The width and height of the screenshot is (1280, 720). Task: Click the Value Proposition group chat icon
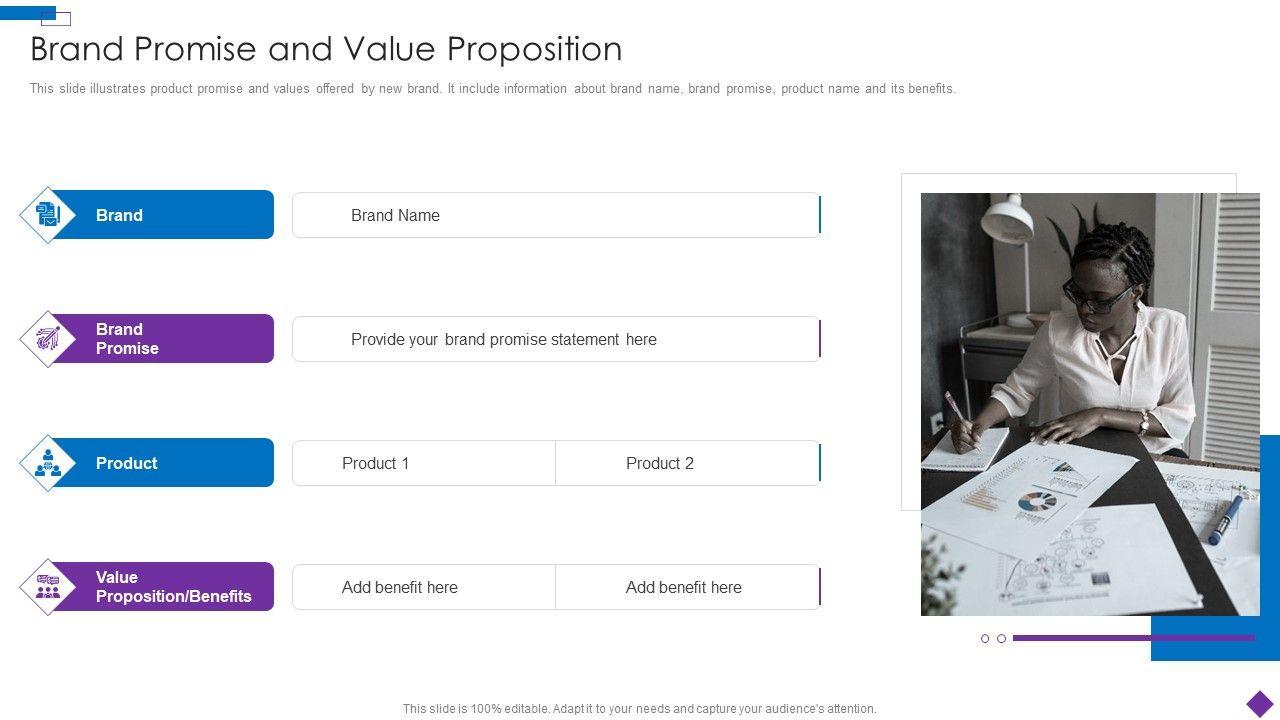(x=48, y=587)
